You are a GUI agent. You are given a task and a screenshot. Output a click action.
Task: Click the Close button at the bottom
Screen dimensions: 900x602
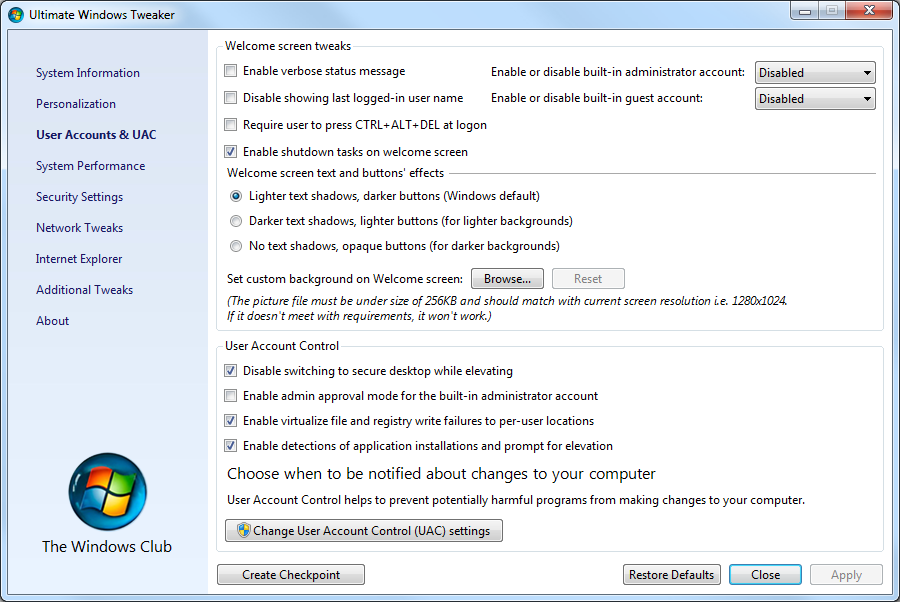[x=765, y=574]
